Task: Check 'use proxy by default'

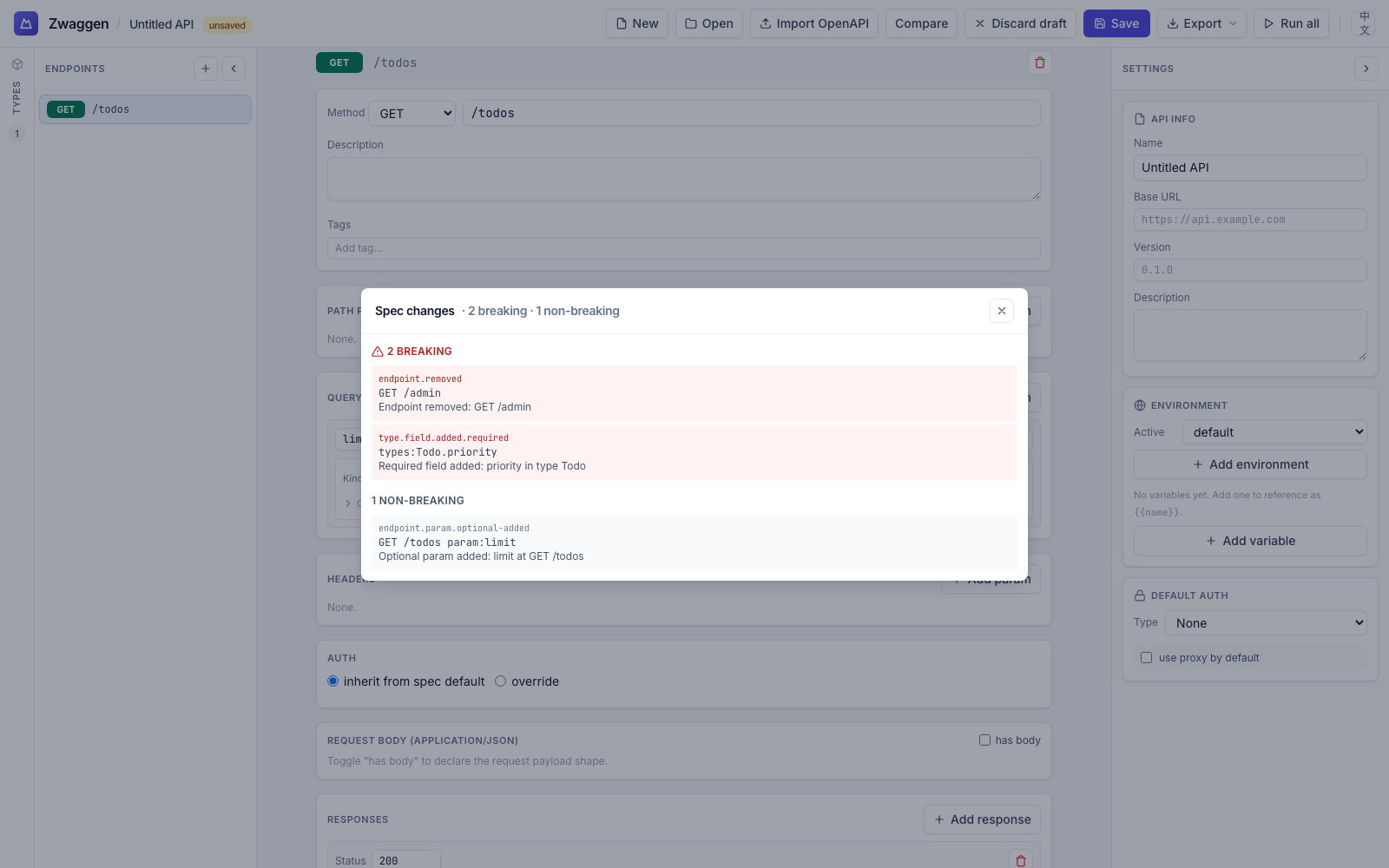Action: [x=1146, y=657]
